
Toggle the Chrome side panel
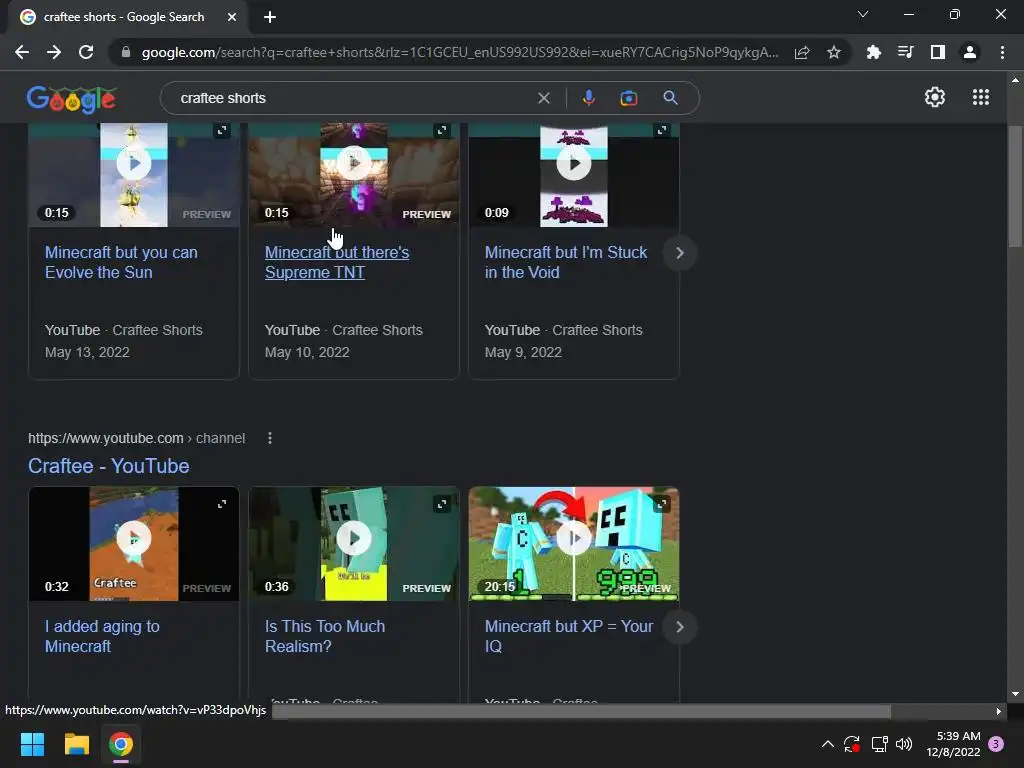point(938,52)
